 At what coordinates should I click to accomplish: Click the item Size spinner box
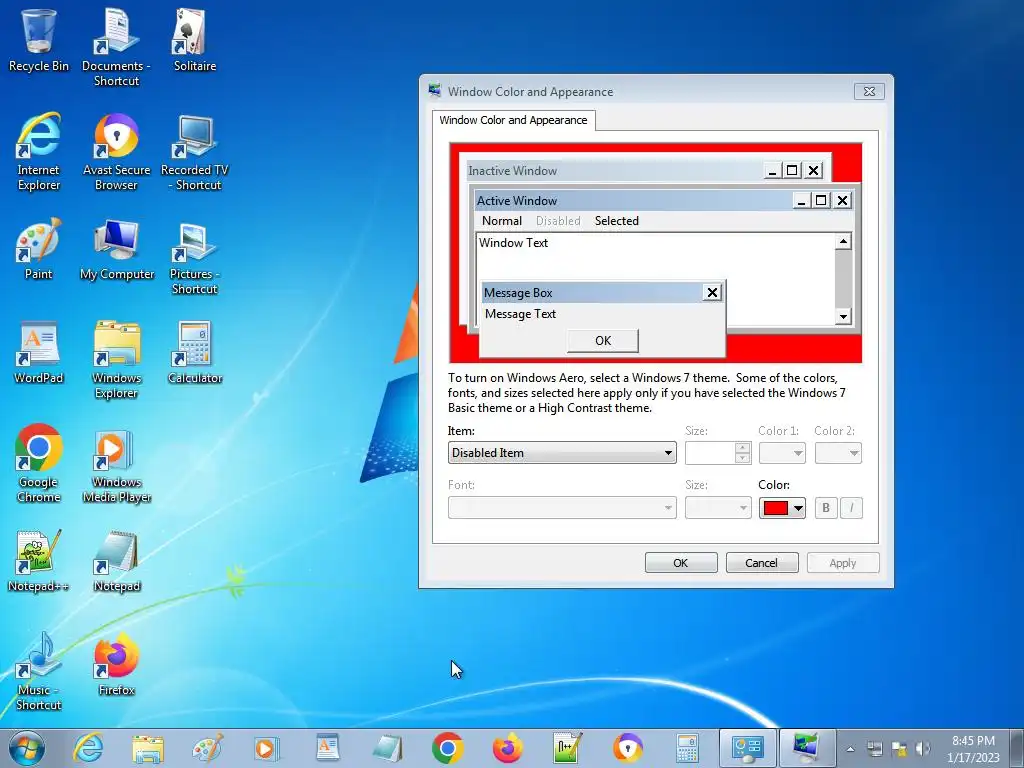click(x=718, y=453)
